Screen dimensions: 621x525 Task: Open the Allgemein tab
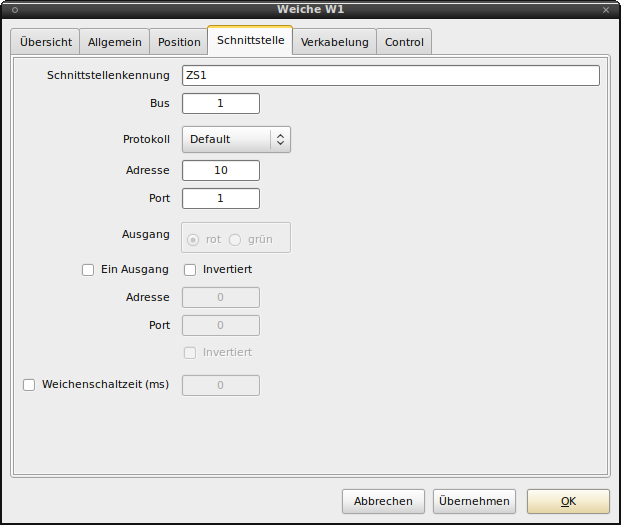(x=115, y=42)
